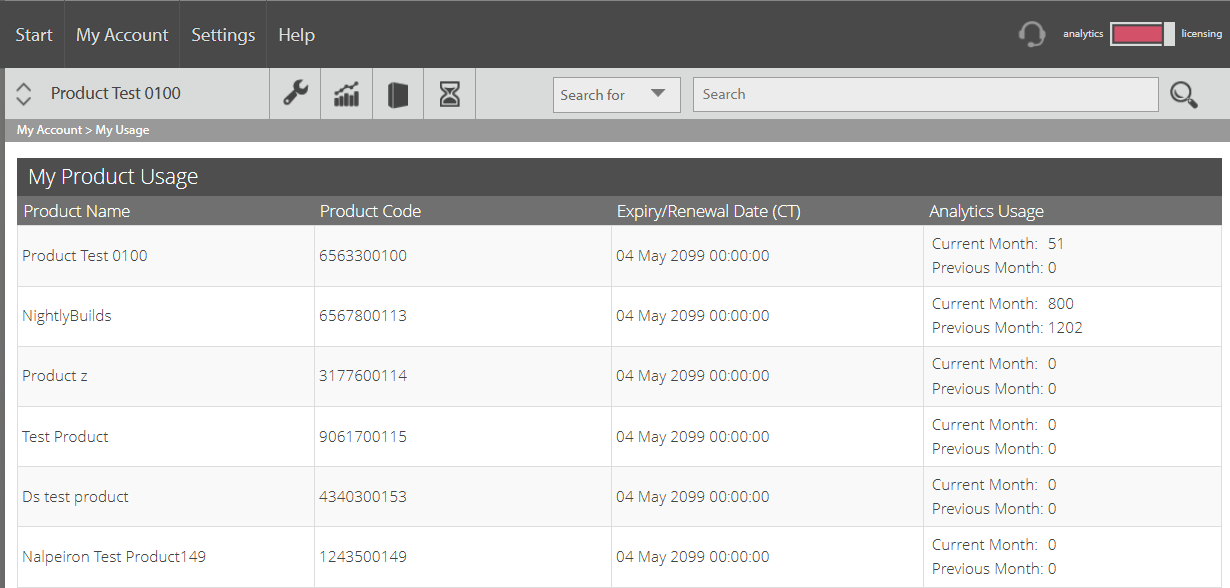
Task: Open the Settings menu
Action: pos(223,35)
